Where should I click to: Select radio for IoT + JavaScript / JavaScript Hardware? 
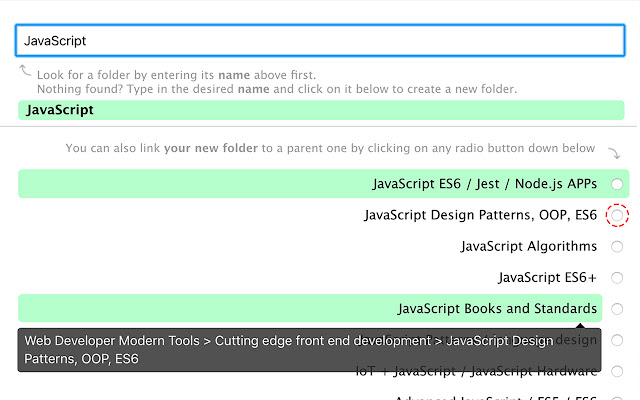(617, 371)
